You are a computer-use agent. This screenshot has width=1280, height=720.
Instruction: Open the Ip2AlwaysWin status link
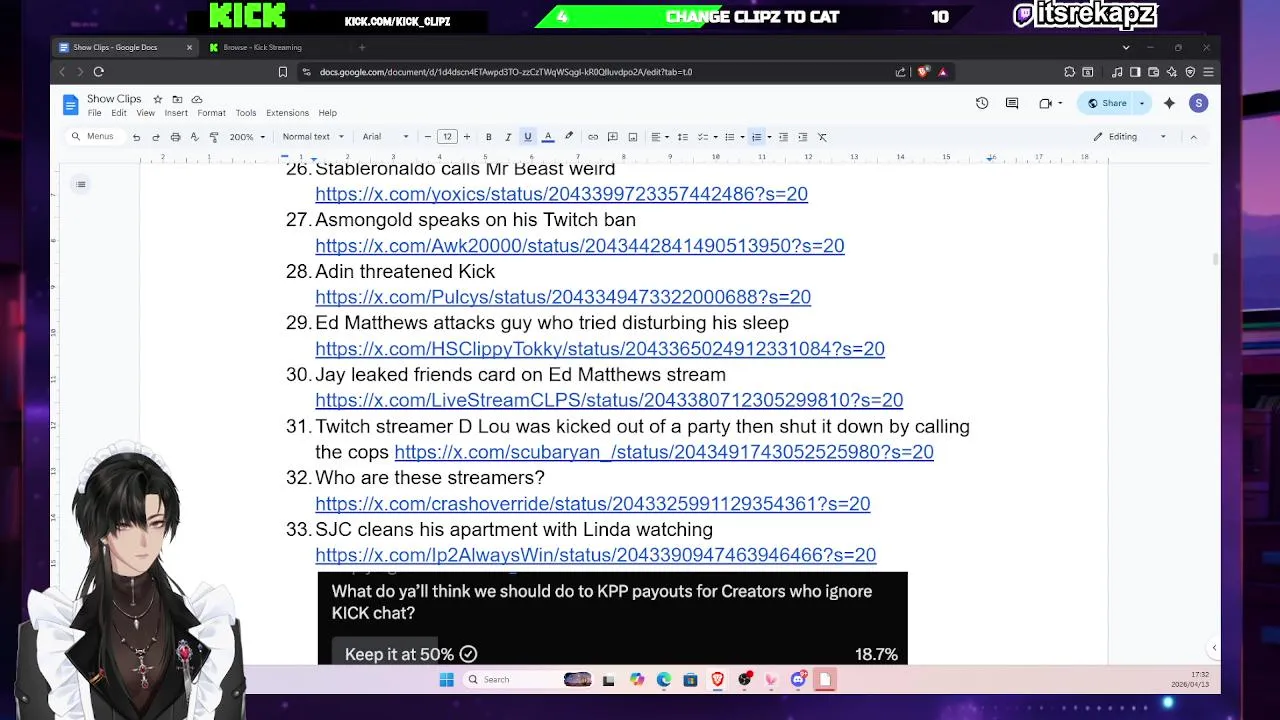click(596, 555)
